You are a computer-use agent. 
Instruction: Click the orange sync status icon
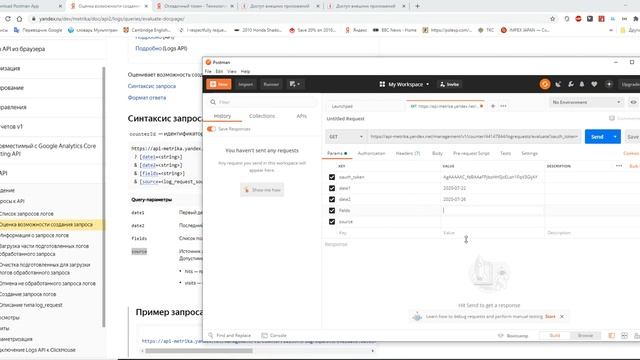(544, 84)
